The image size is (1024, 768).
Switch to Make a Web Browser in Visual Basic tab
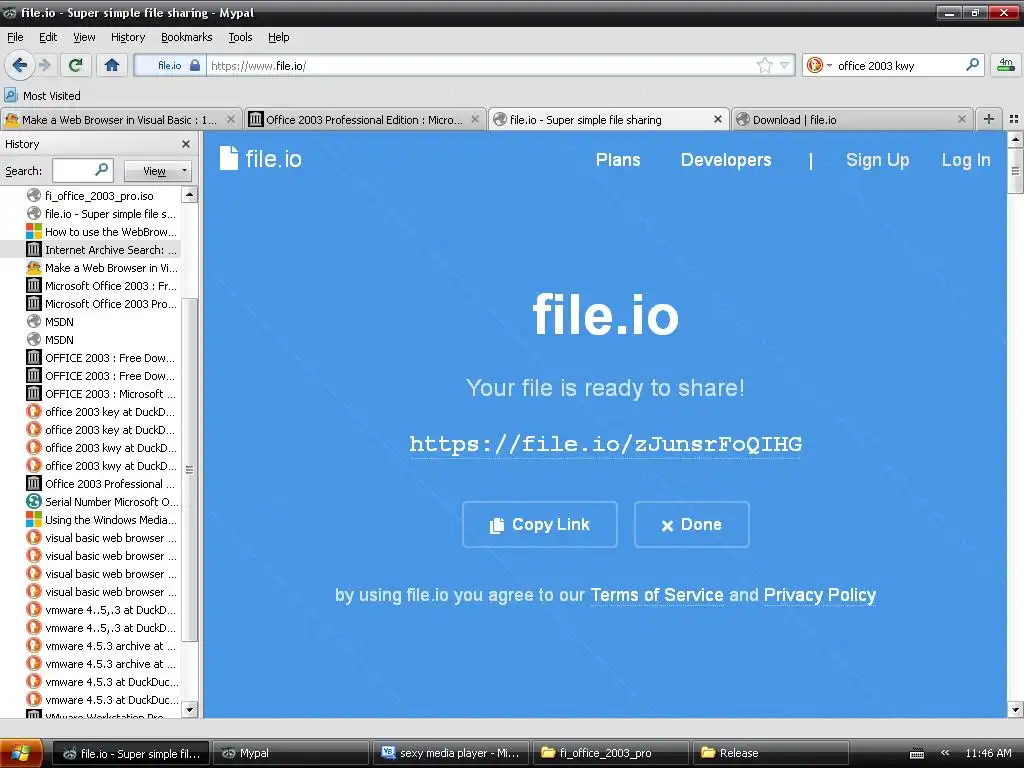[121, 120]
